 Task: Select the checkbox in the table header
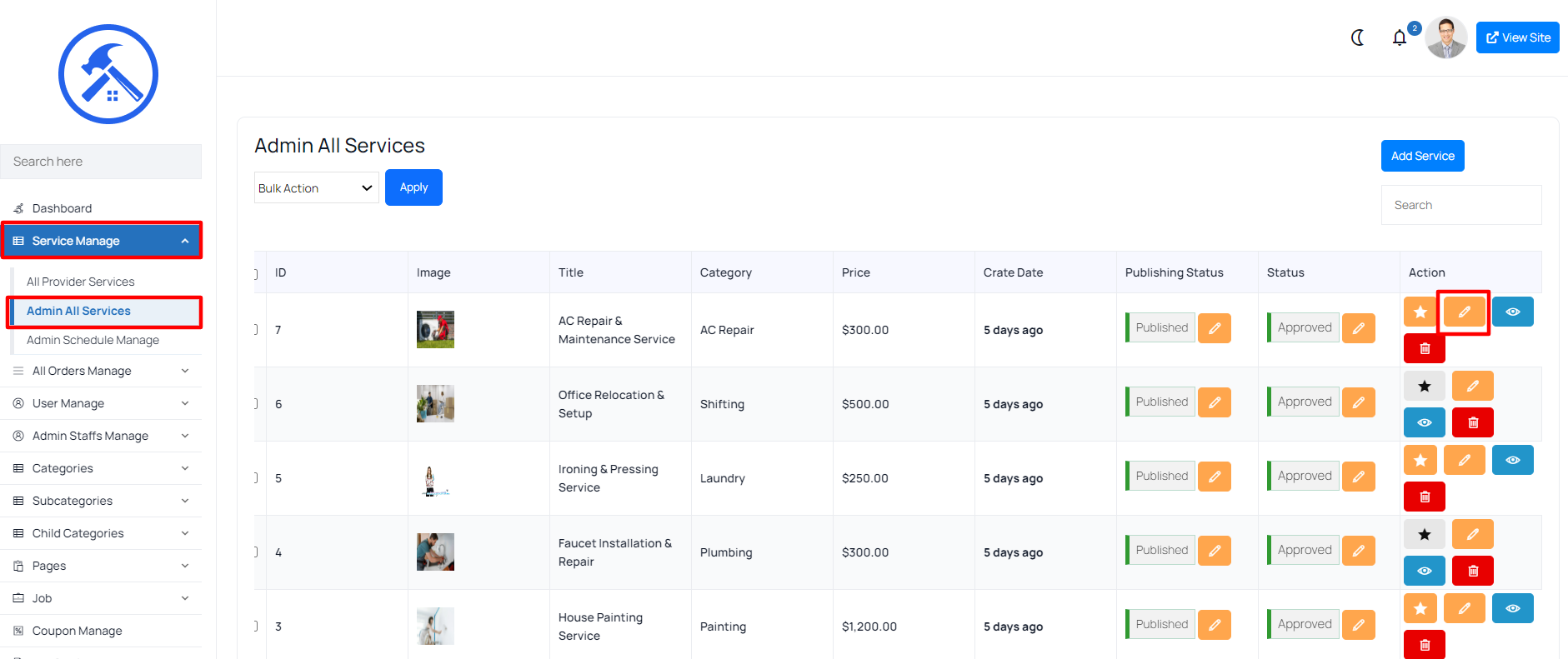(257, 273)
